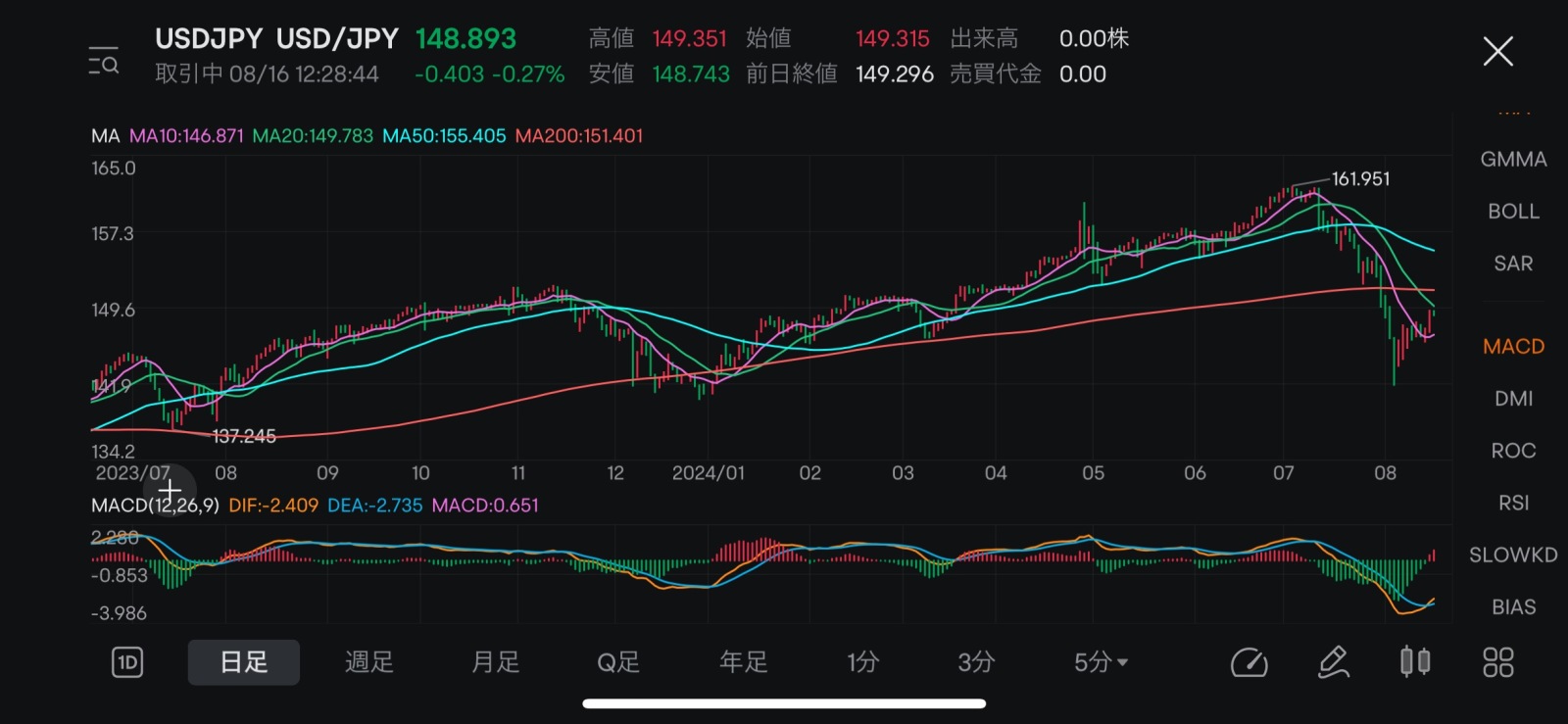The height and width of the screenshot is (724, 1568).
Task: Close the chart view with X
Action: [1497, 51]
